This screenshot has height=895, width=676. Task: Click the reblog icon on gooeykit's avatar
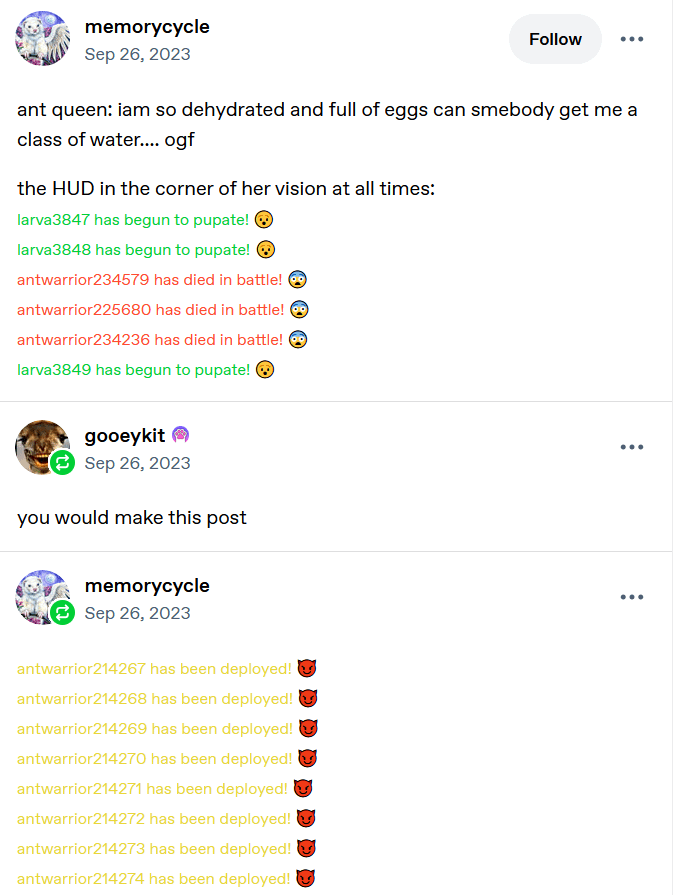click(62, 462)
